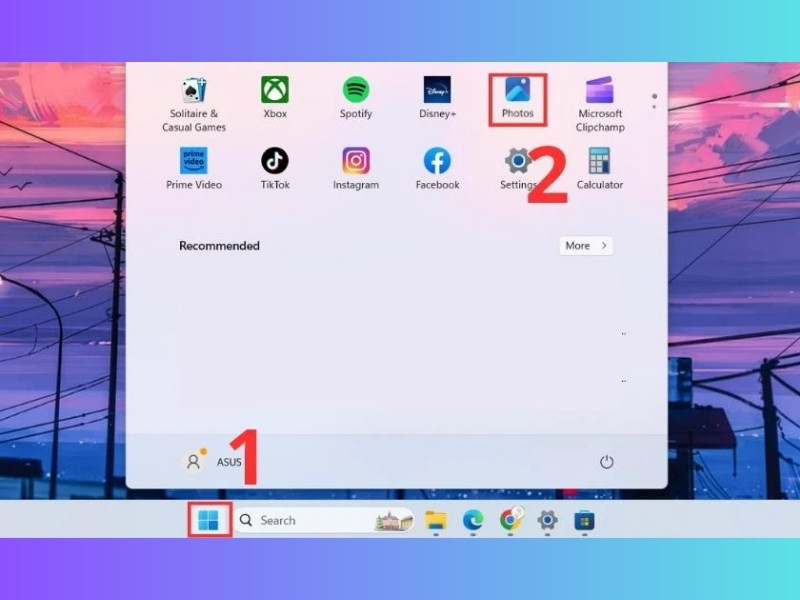800x600 pixels.
Task: Launch Prime Video app
Action: pyautogui.click(x=194, y=169)
